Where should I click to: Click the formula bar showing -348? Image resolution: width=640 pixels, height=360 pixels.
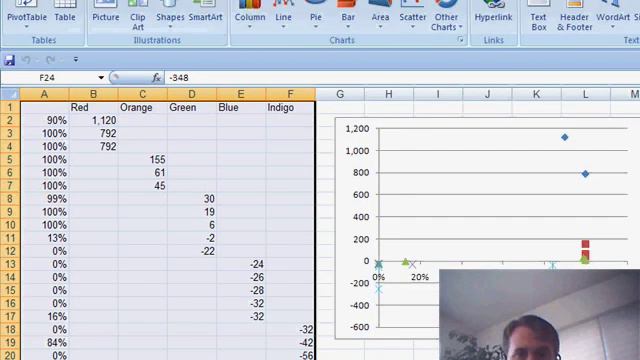point(402,78)
